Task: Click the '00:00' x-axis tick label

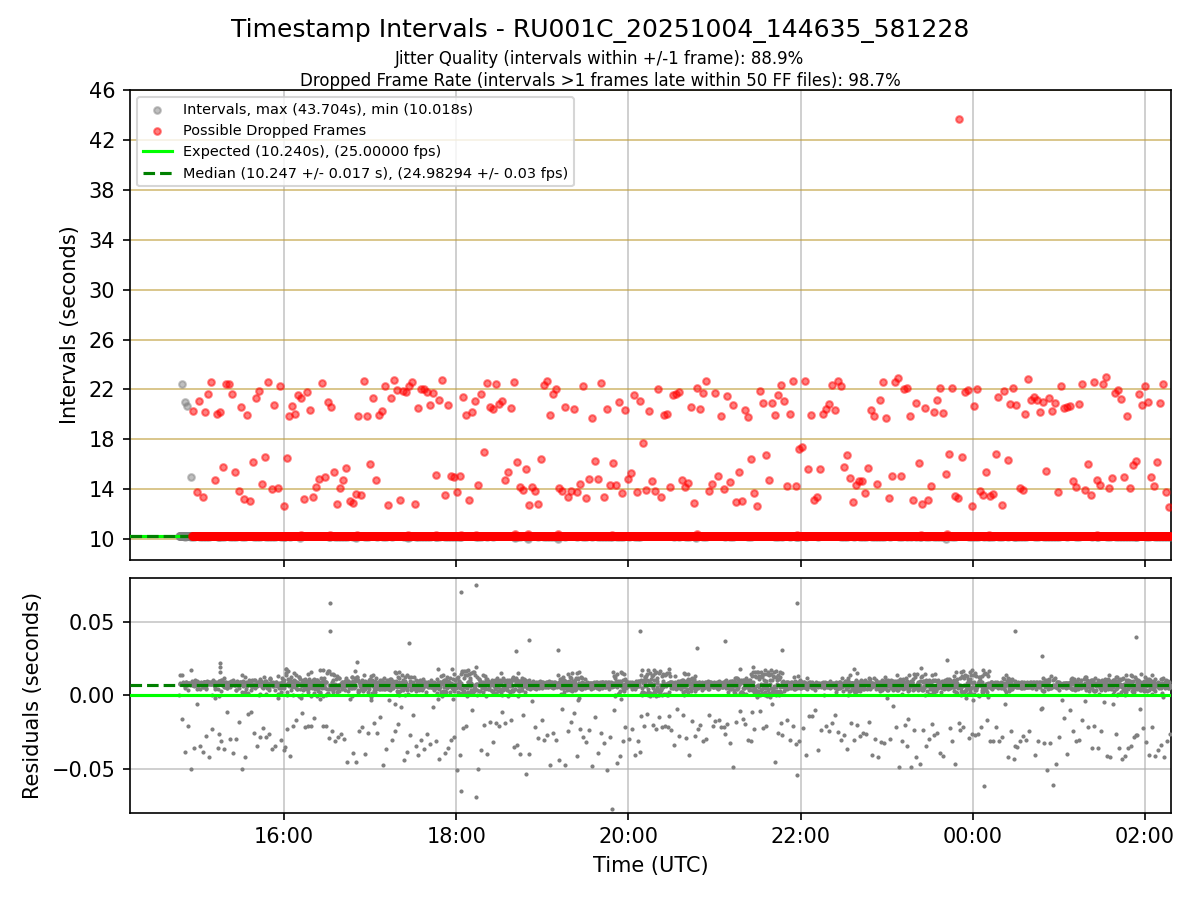Action: pyautogui.click(x=972, y=835)
